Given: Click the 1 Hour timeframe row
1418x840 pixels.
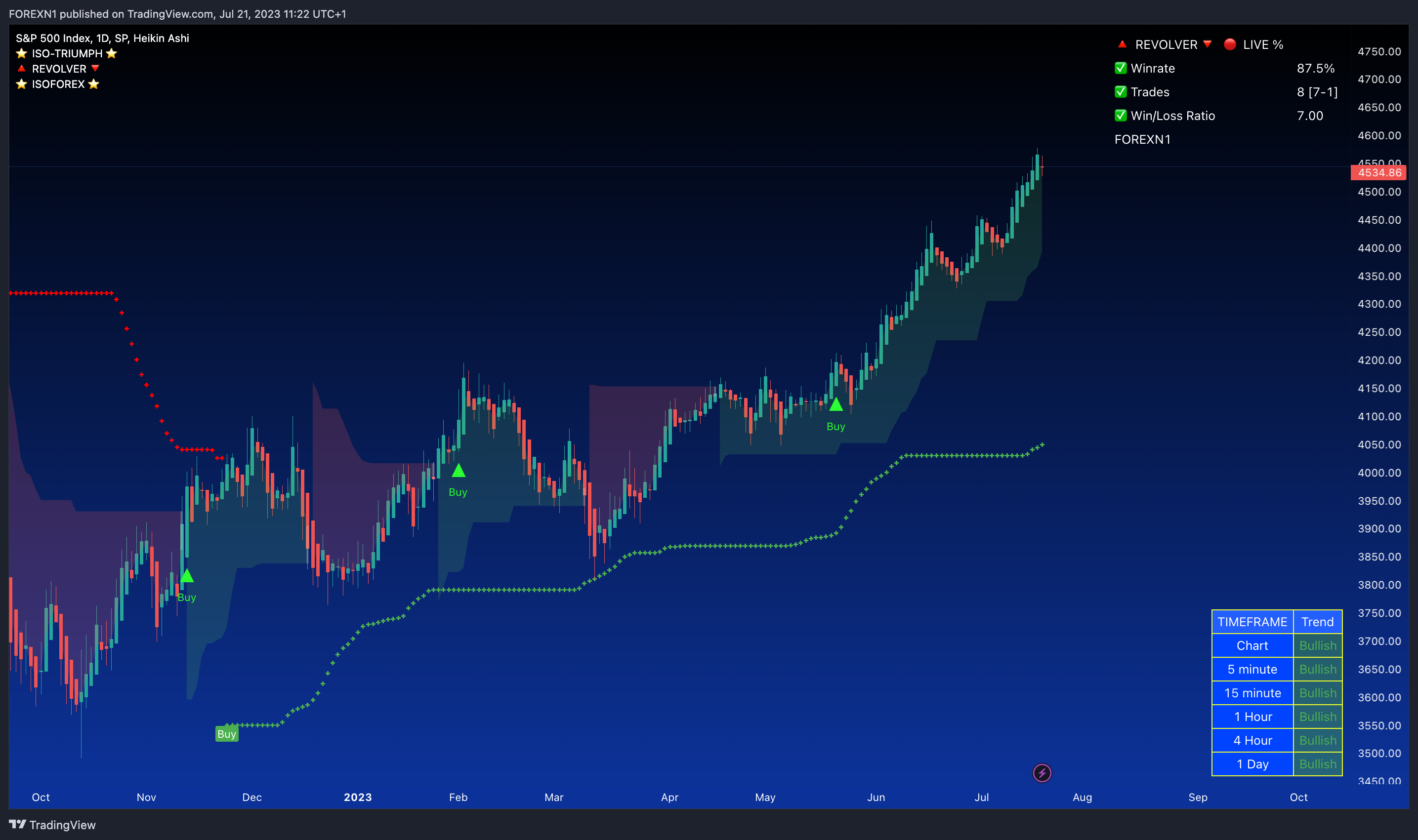Looking at the screenshot, I should (x=1276, y=717).
